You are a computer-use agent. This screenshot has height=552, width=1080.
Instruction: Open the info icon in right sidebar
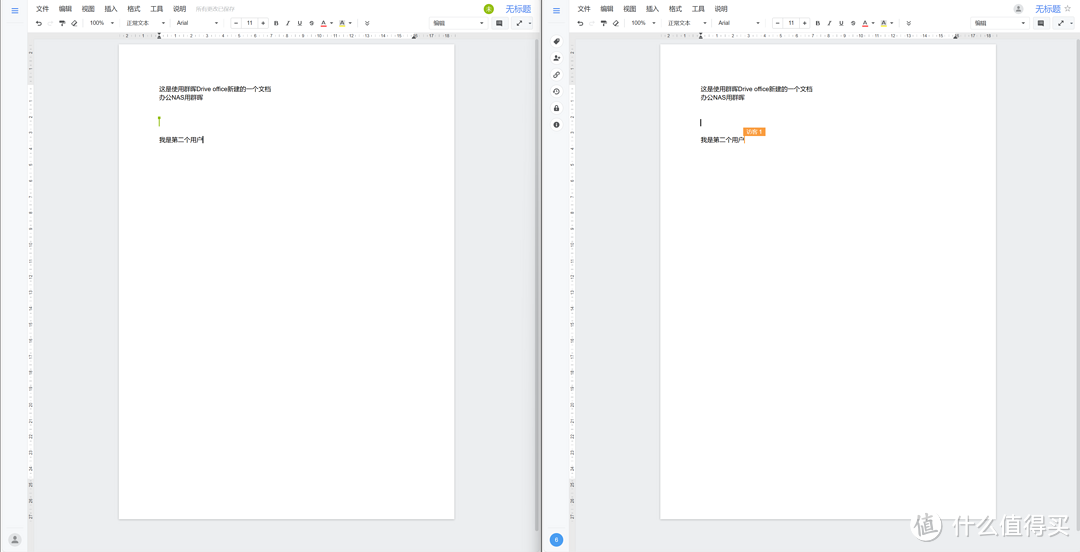557,125
